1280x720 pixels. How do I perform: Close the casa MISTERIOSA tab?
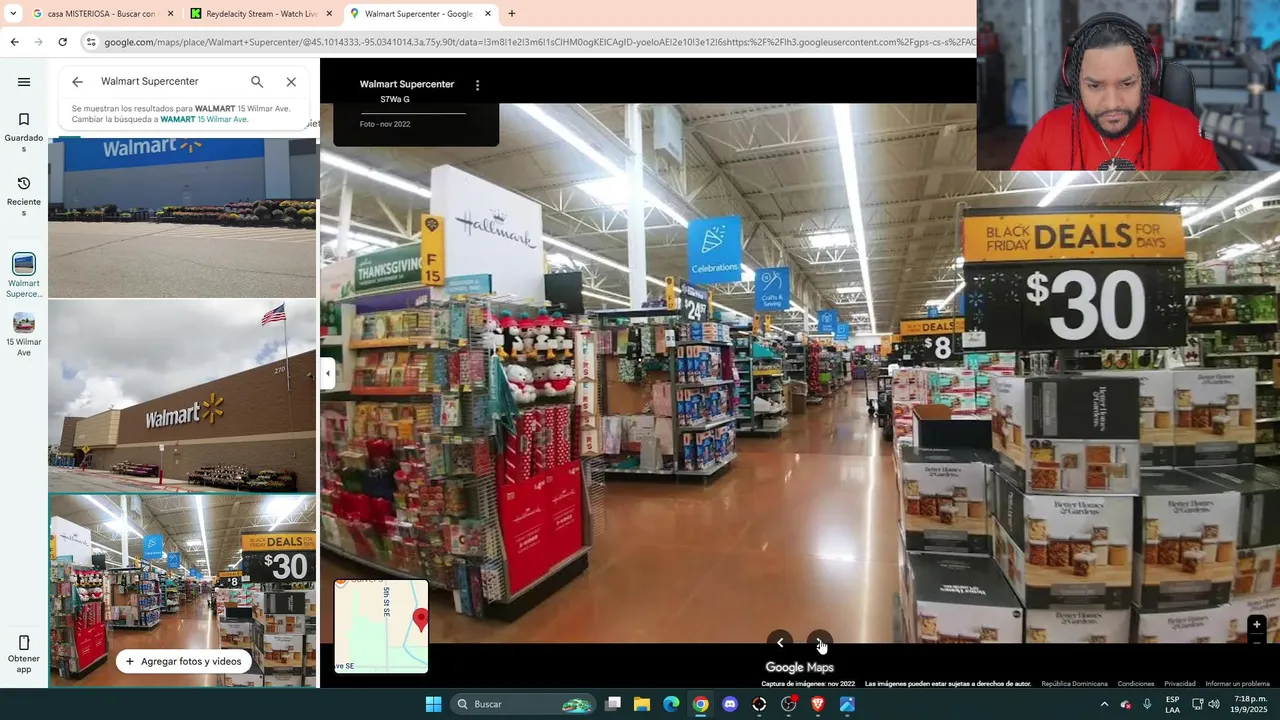170,14
